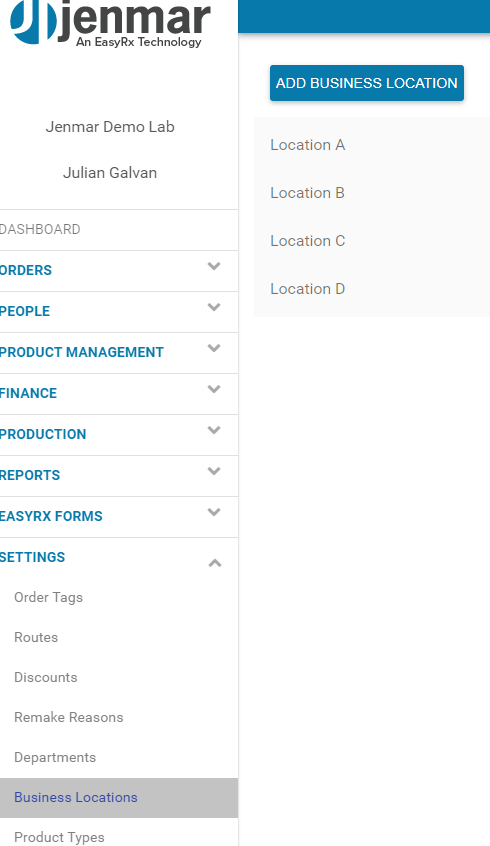Open Departments settings page

pyautogui.click(x=55, y=757)
